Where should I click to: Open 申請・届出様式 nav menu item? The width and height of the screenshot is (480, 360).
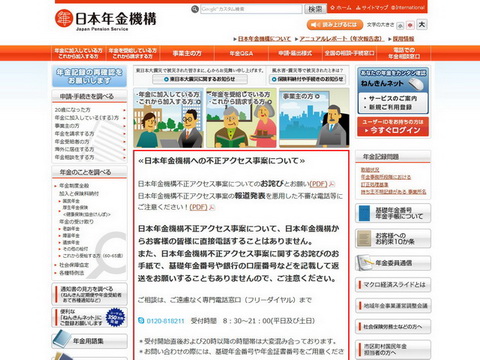click(x=295, y=53)
